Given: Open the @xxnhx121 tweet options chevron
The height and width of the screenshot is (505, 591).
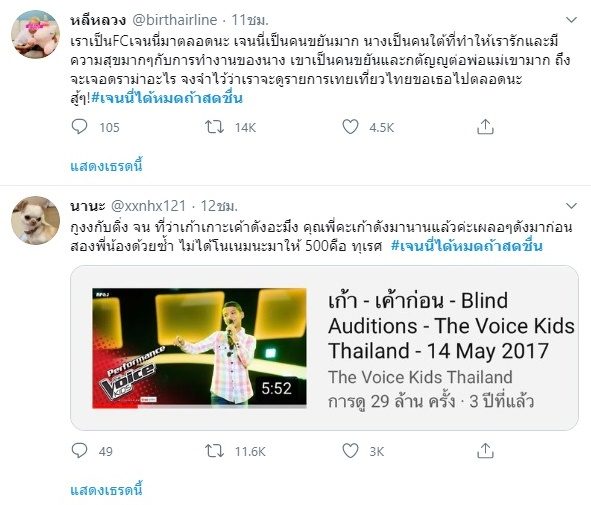Looking at the screenshot, I should [571, 206].
